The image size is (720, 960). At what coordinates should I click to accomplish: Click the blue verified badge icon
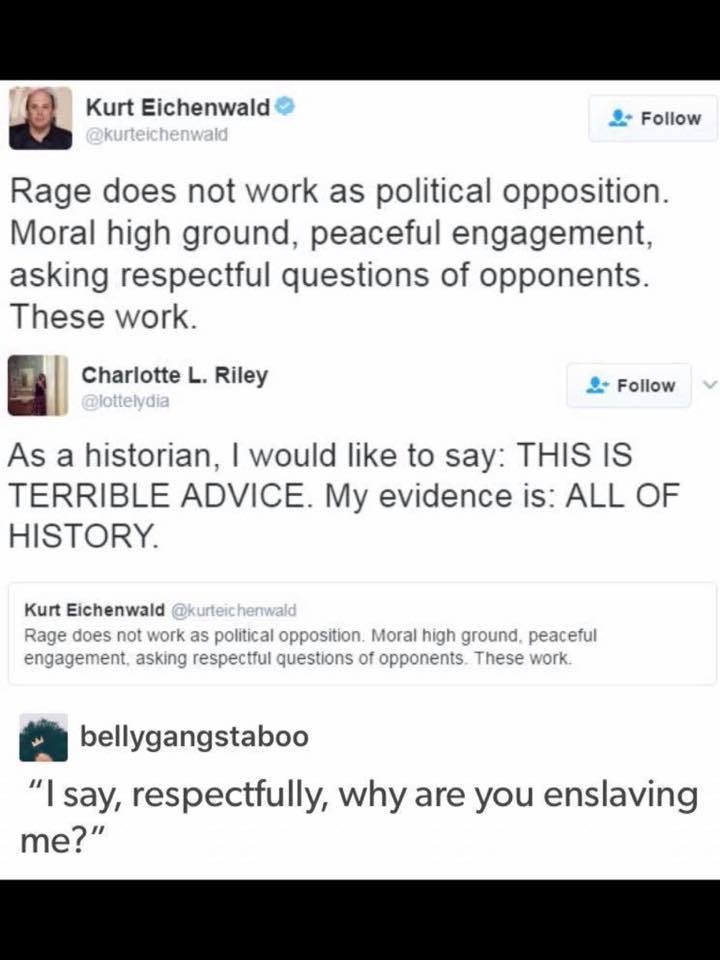[284, 106]
